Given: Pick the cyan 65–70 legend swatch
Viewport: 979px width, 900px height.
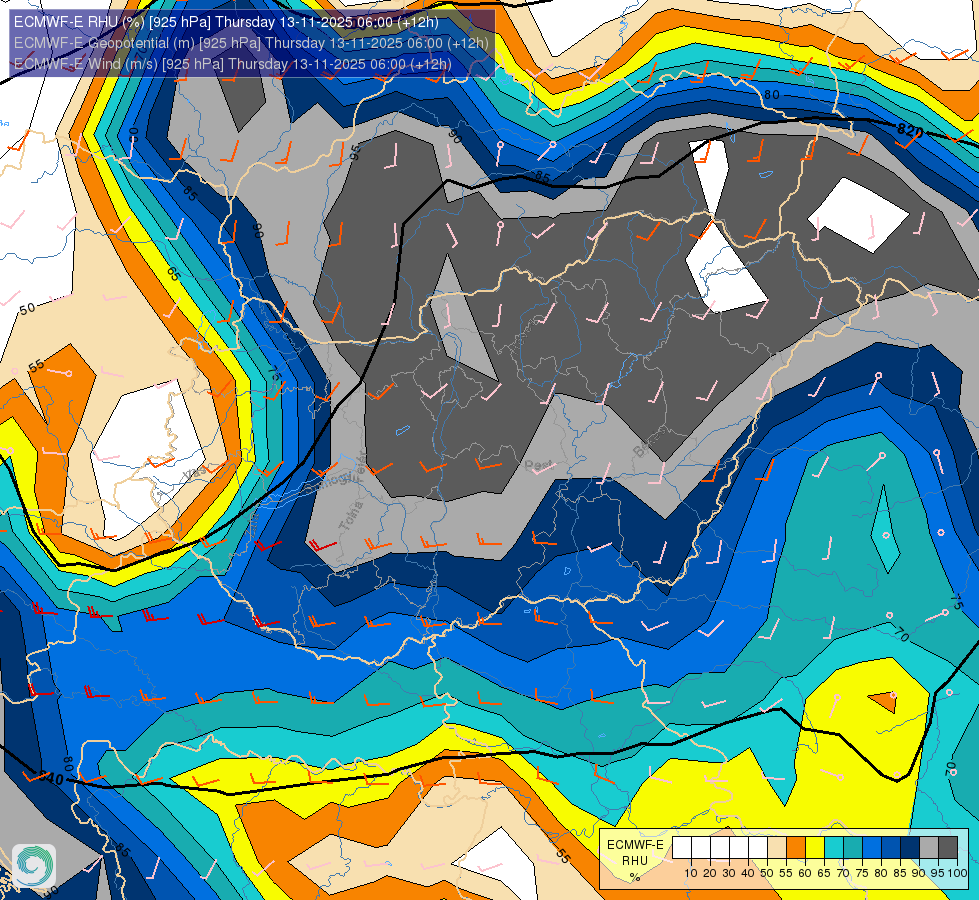Looking at the screenshot, I should pos(834,848).
